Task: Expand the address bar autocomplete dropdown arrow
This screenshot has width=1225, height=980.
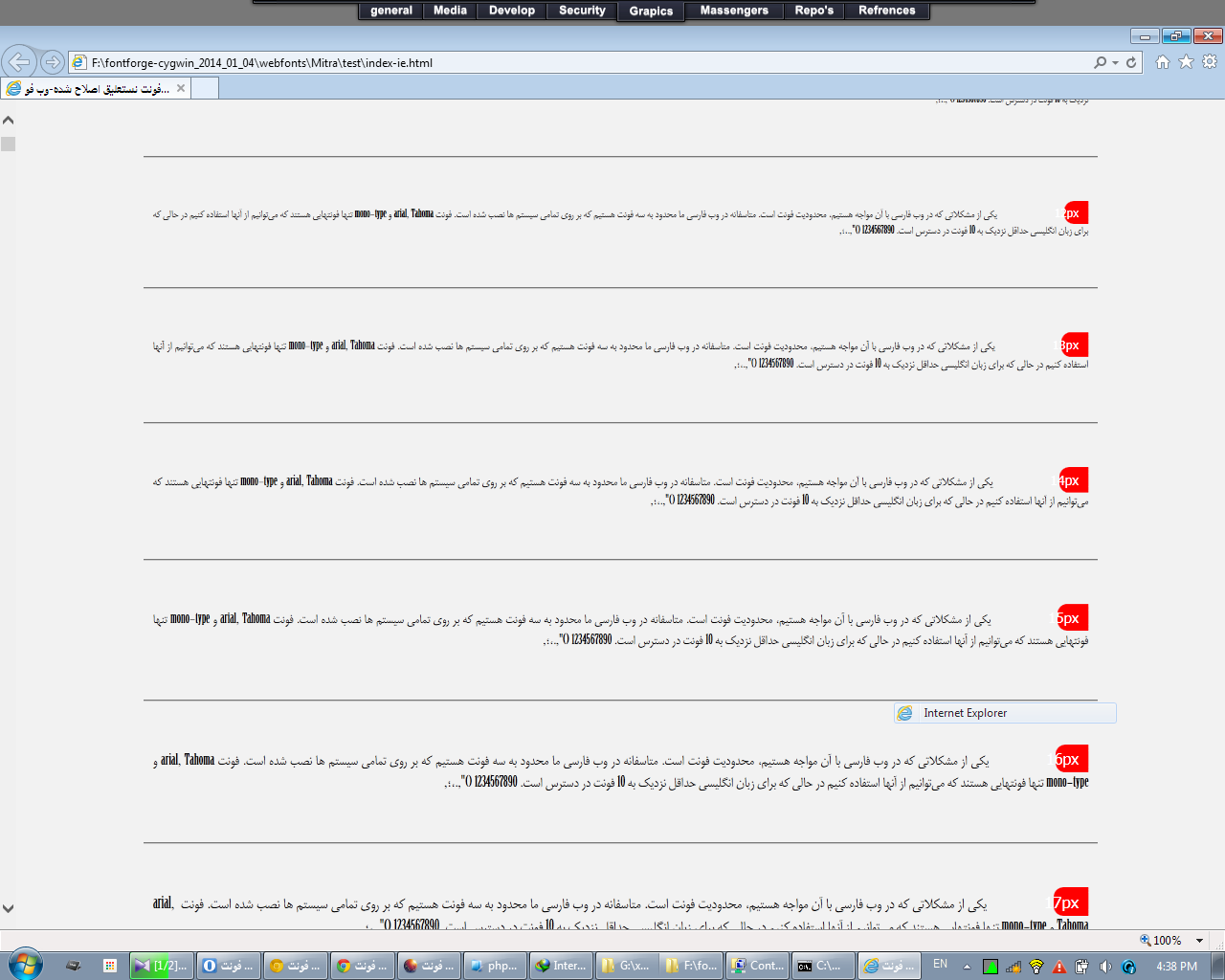Action: pyautogui.click(x=1115, y=62)
